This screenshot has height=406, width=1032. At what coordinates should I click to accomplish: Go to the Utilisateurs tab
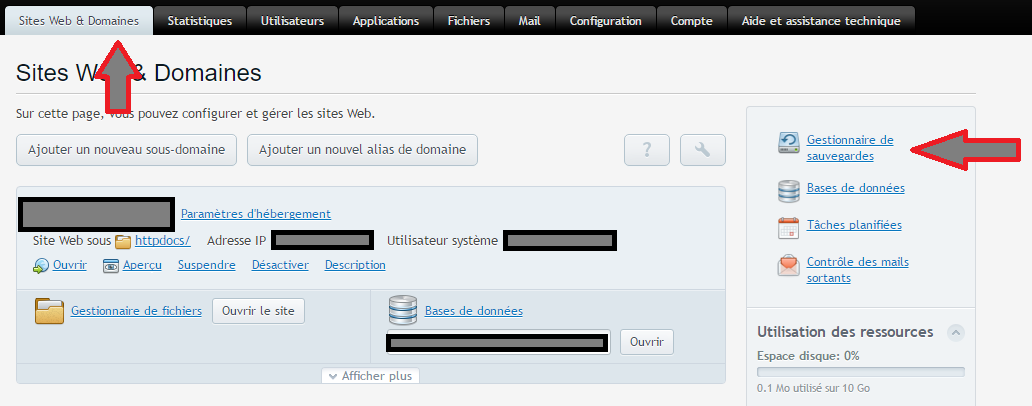(x=292, y=21)
